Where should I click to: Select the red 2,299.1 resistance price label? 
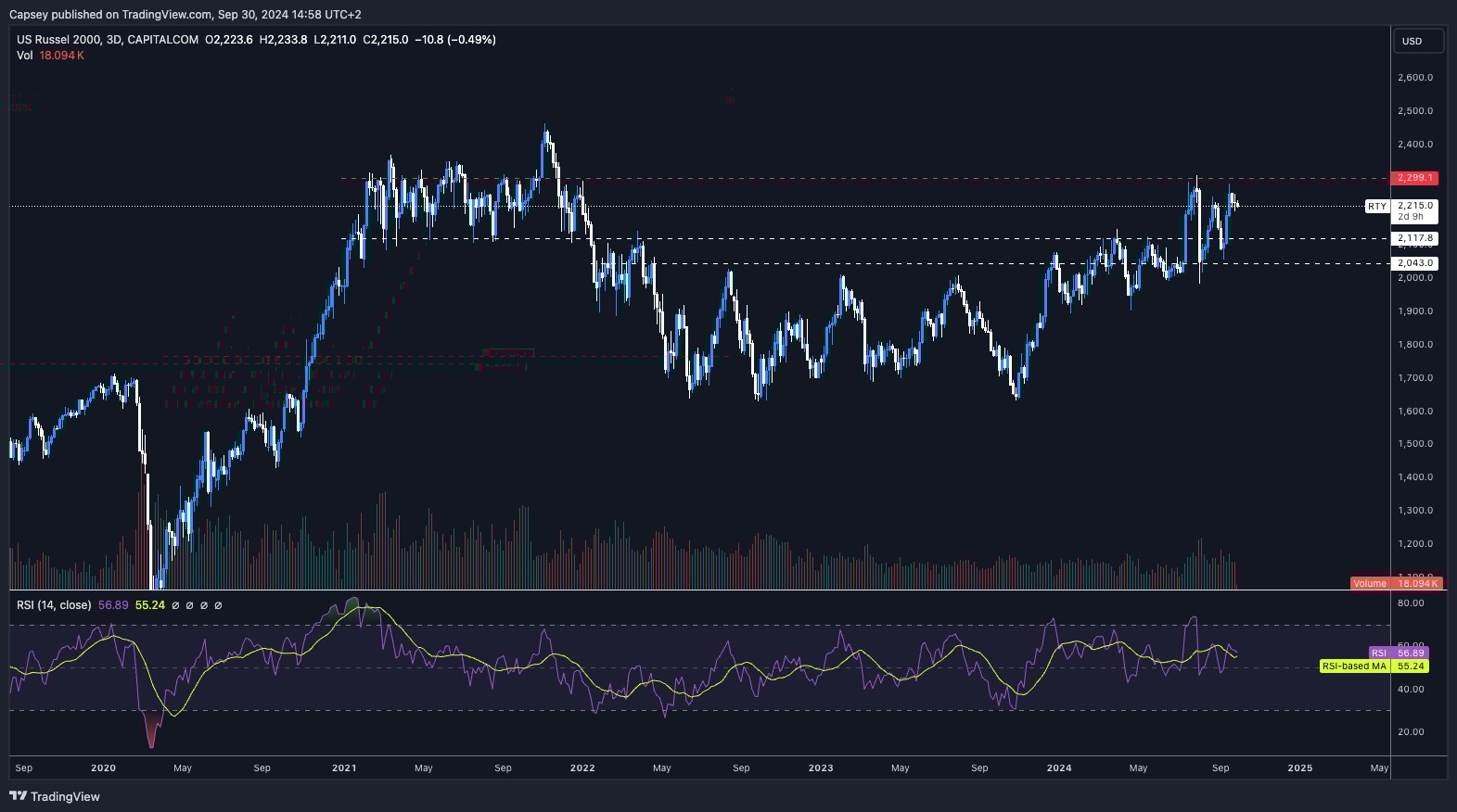click(x=1414, y=178)
